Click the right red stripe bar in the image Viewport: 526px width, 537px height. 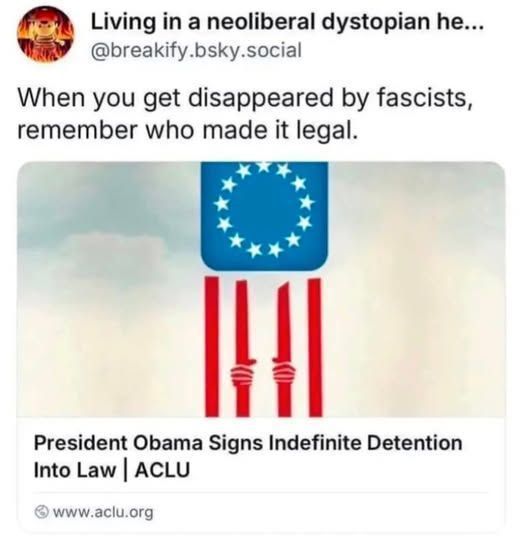pyautogui.click(x=315, y=348)
